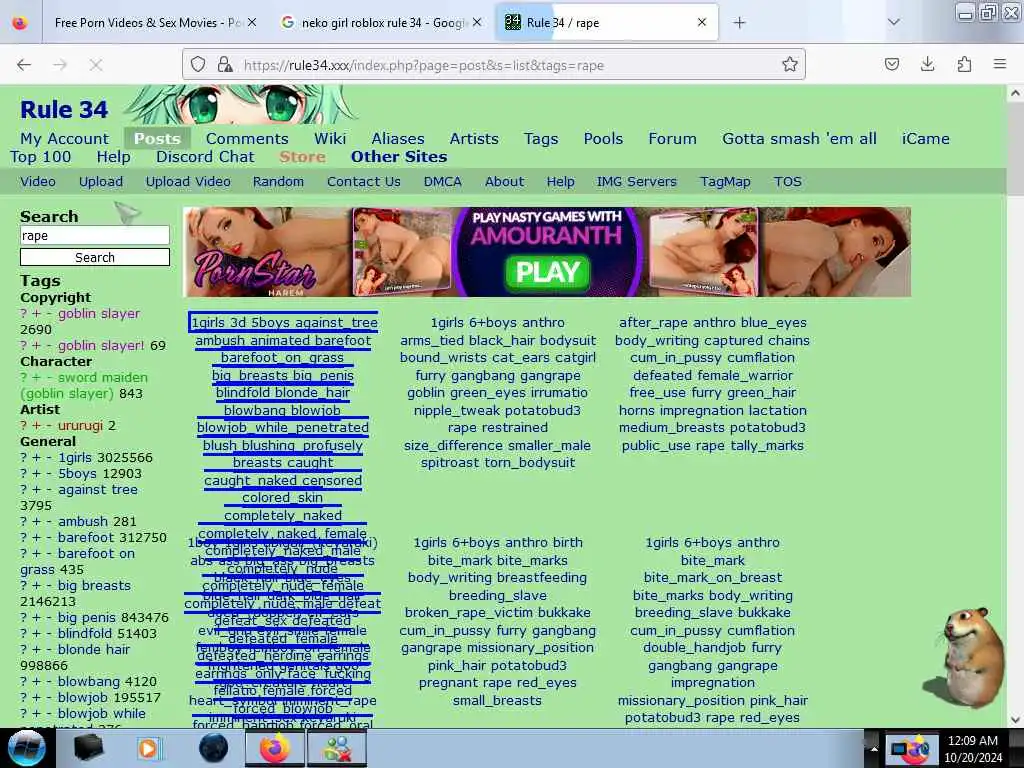The width and height of the screenshot is (1024, 768).
Task: Open the Top 100 link
Action: pyautogui.click(x=40, y=157)
